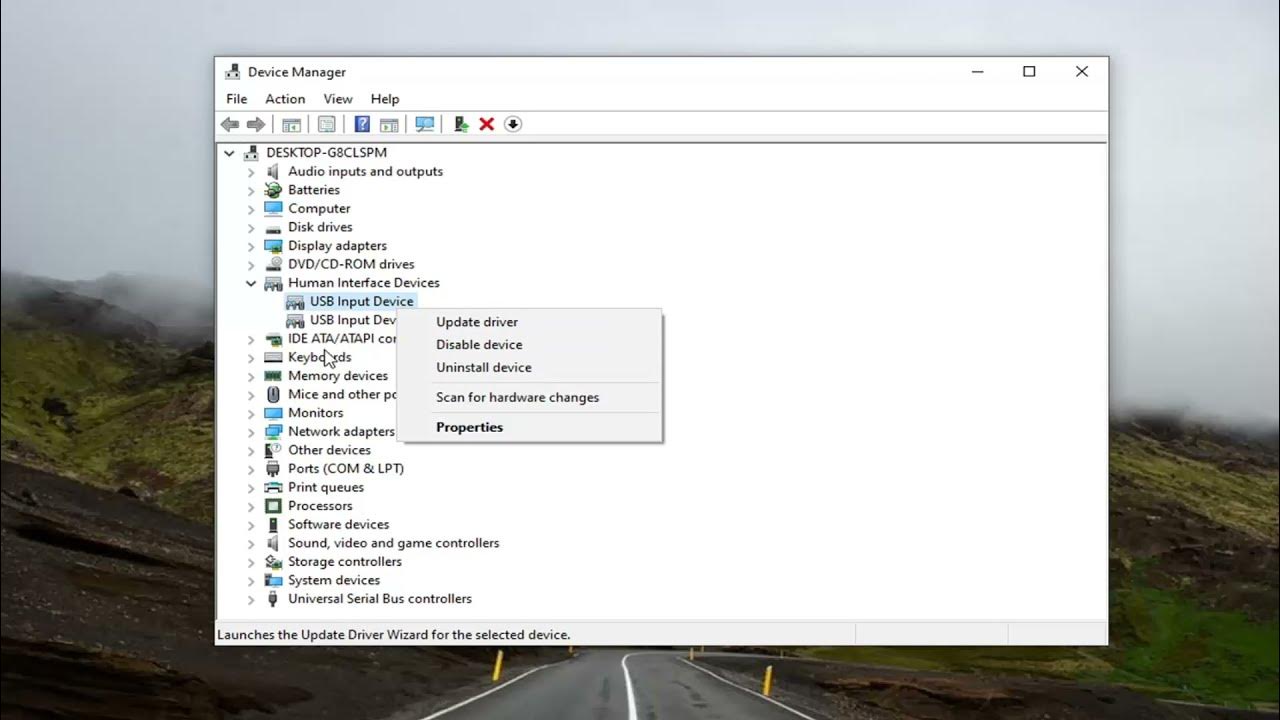Click the Mice and other pointing devices icon
Screen dimensions: 1280x720
273,394
